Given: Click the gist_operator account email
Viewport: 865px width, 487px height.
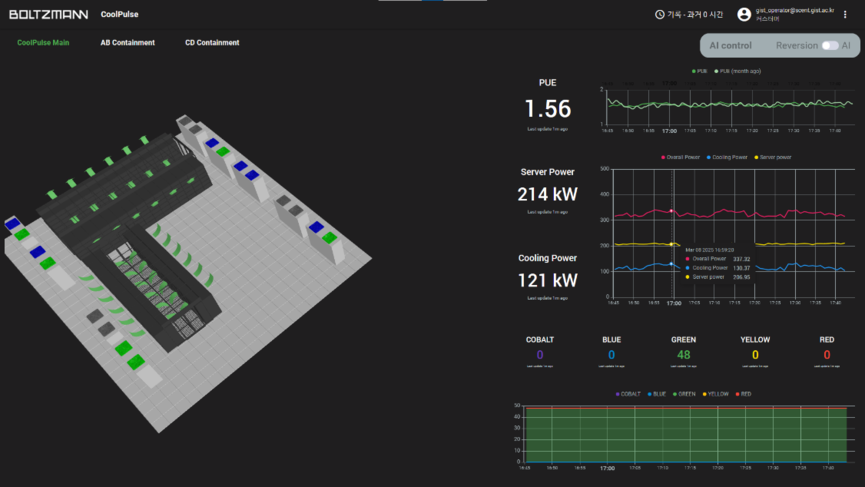Looking at the screenshot, I should (796, 10).
